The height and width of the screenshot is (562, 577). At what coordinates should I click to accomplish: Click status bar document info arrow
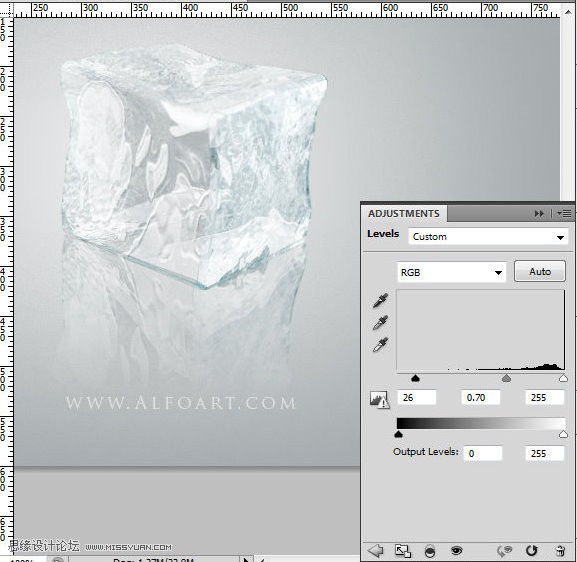[x=246, y=559]
